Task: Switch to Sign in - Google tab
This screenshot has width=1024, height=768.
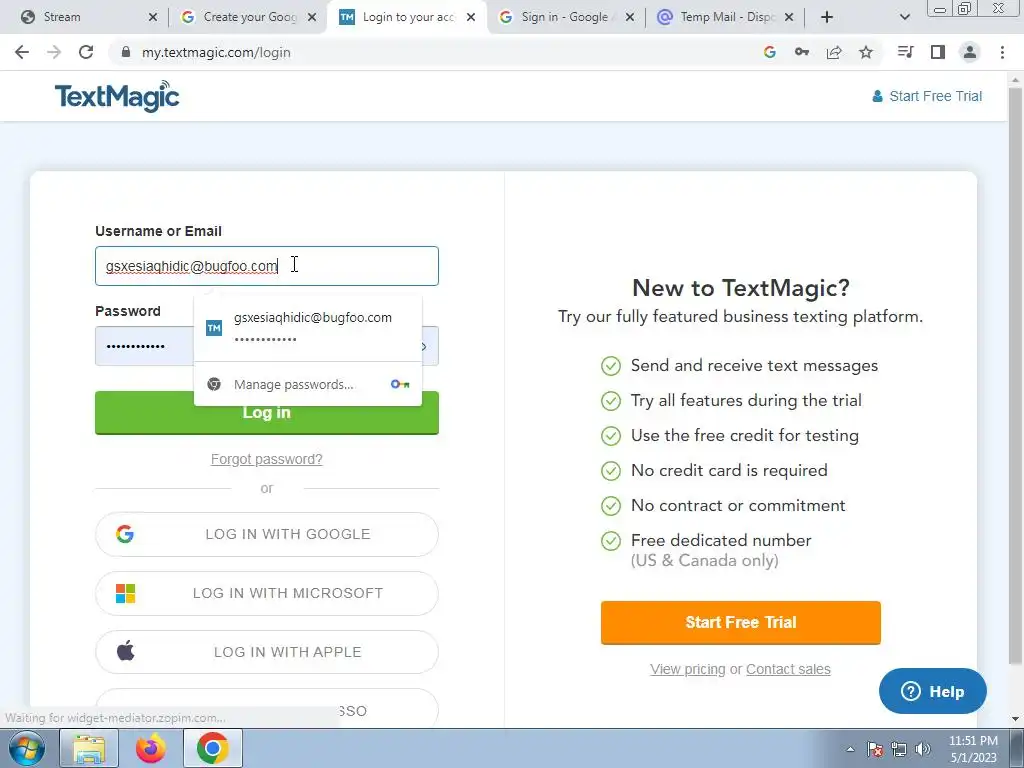Action: pyautogui.click(x=565, y=17)
